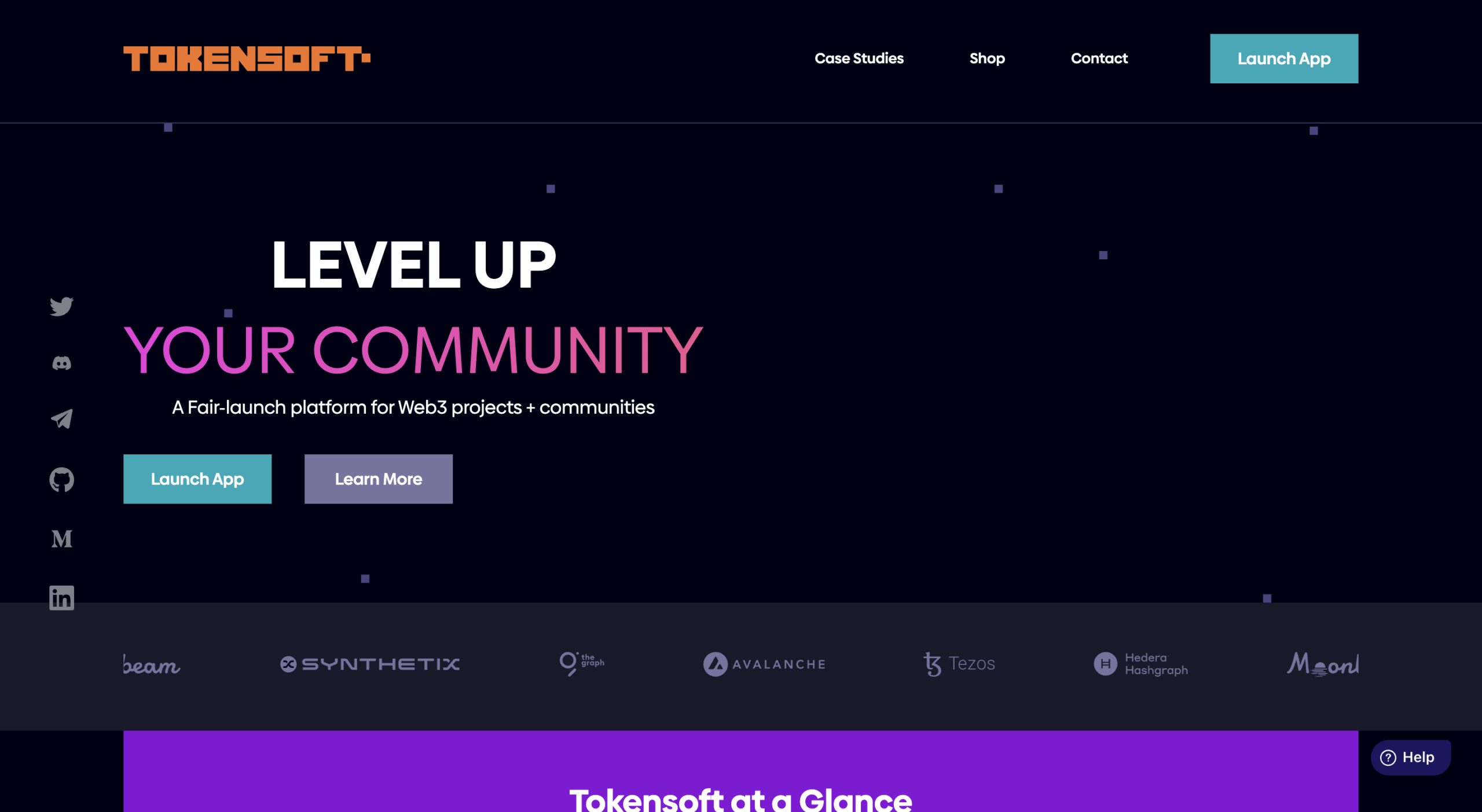The image size is (1482, 812).
Task: Click the Synthetix partner logo
Action: click(x=370, y=663)
